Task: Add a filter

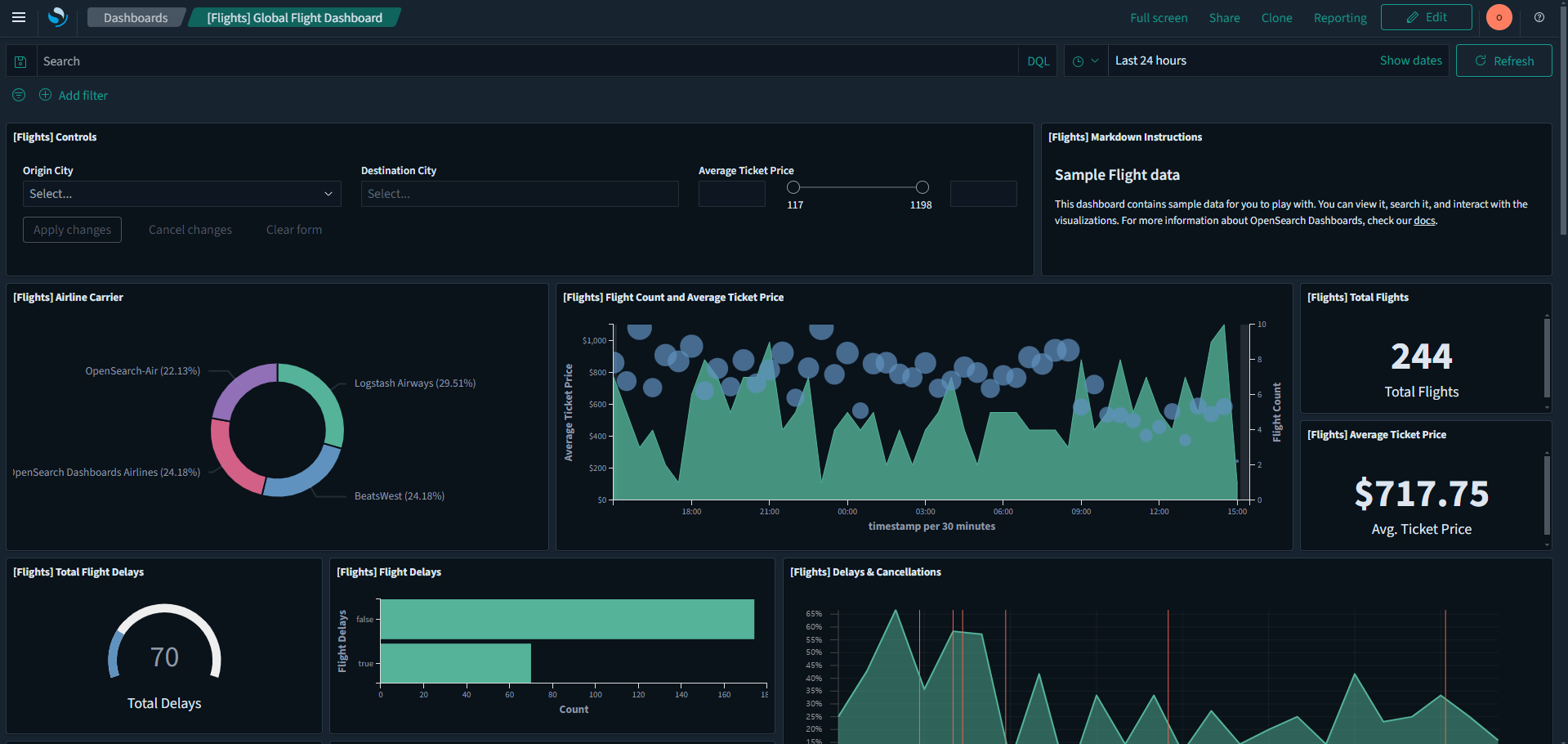Action: point(74,95)
